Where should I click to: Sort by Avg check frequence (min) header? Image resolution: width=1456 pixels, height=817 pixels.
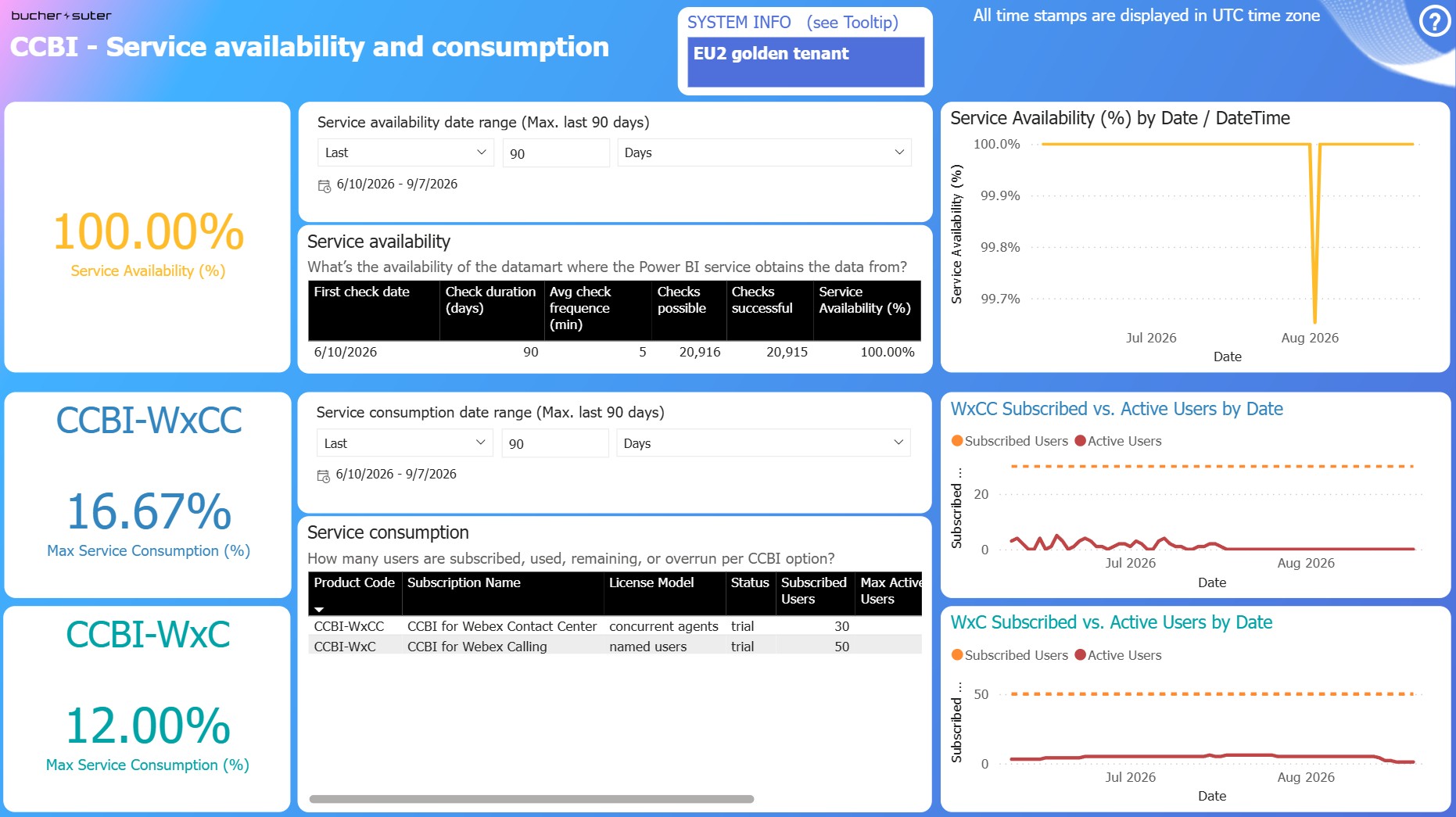598,310
